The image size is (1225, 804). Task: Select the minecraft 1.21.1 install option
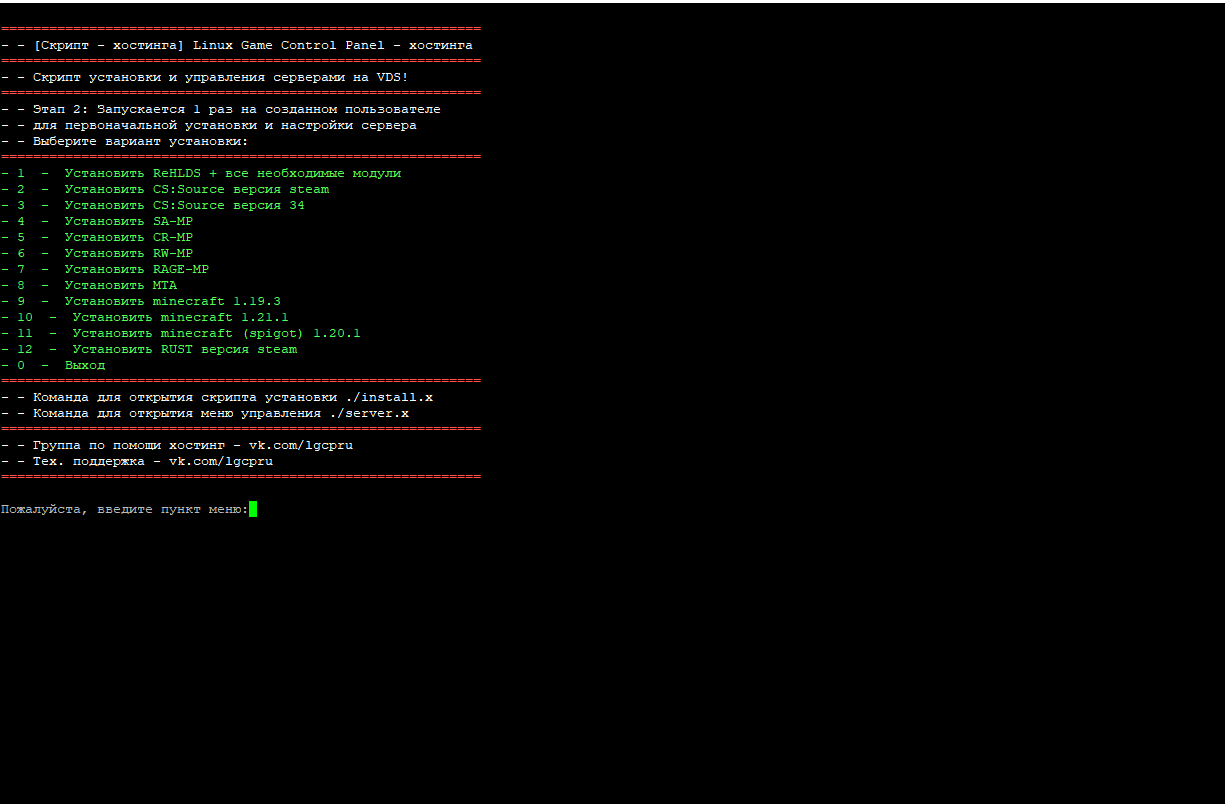pyautogui.click(x=180, y=317)
